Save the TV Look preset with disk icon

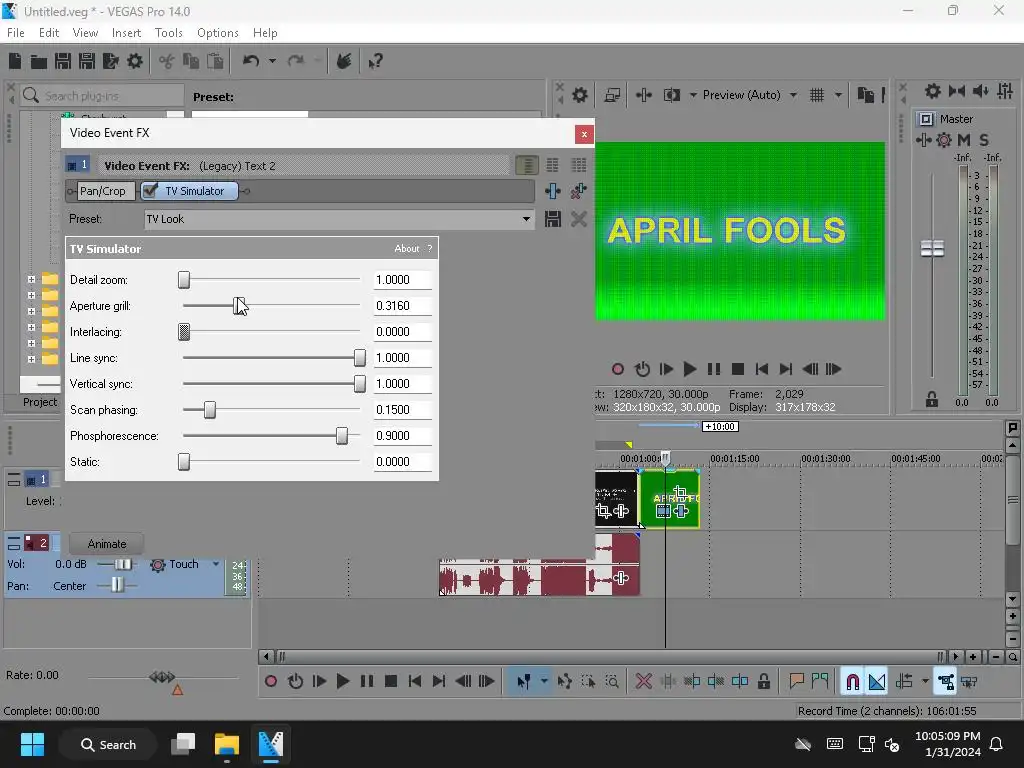pyautogui.click(x=553, y=219)
